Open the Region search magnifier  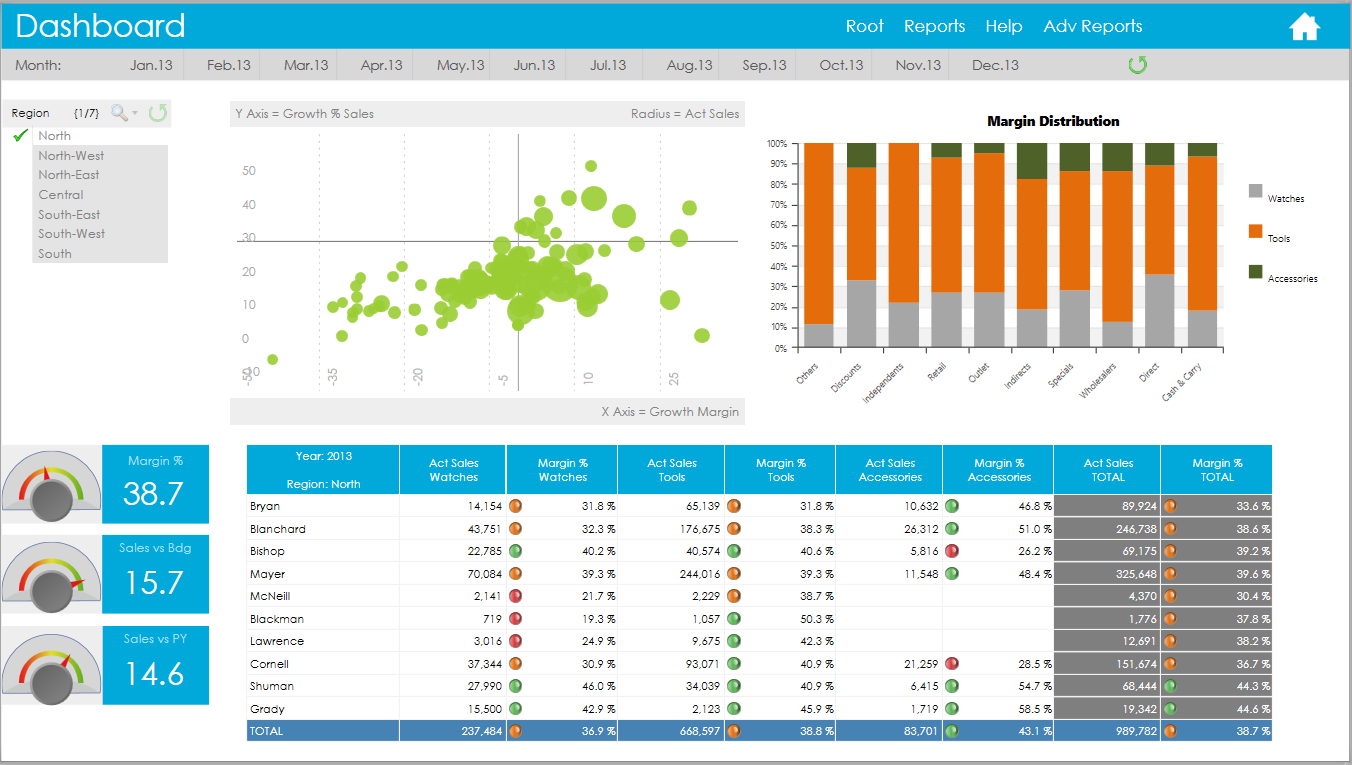(118, 112)
